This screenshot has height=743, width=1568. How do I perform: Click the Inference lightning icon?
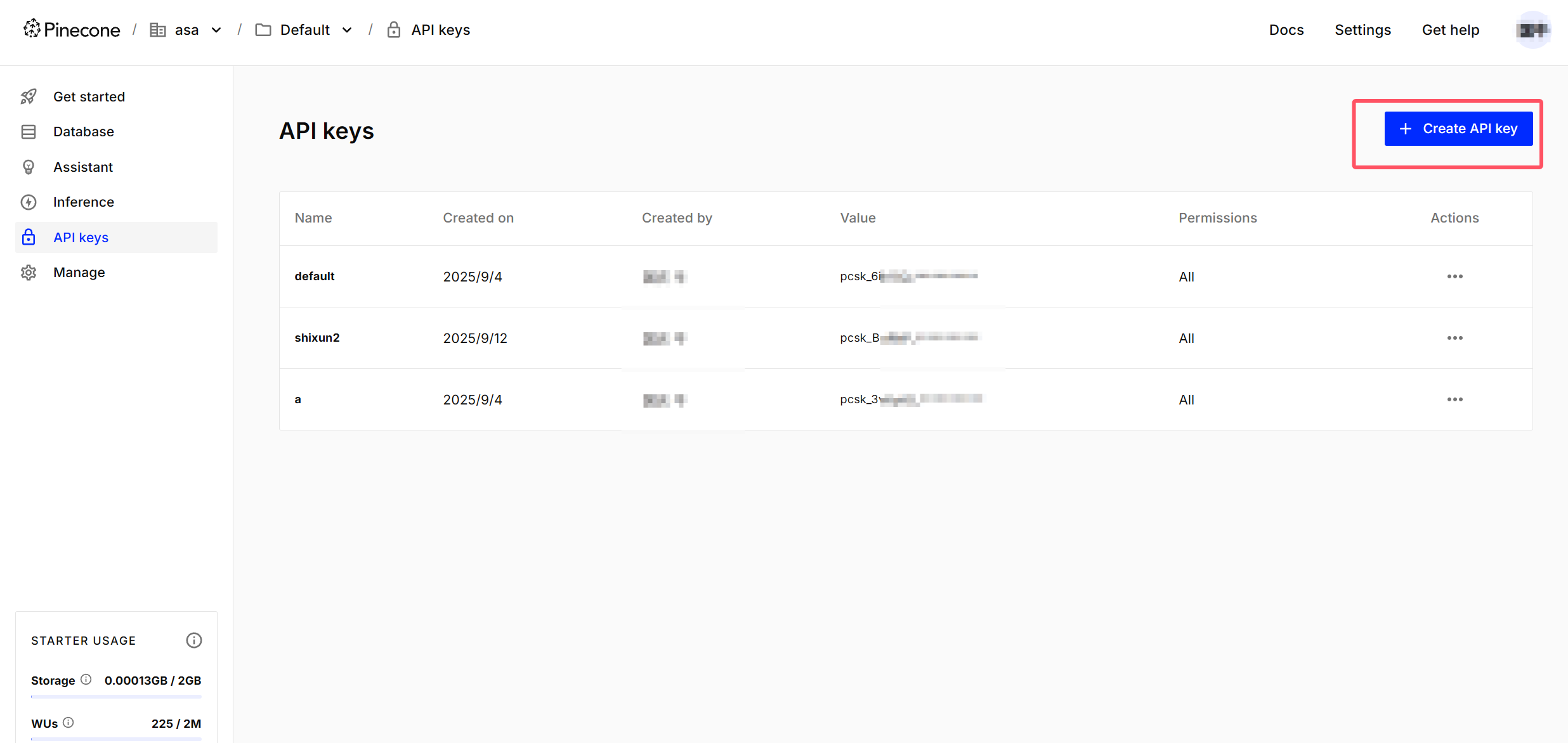[29, 202]
